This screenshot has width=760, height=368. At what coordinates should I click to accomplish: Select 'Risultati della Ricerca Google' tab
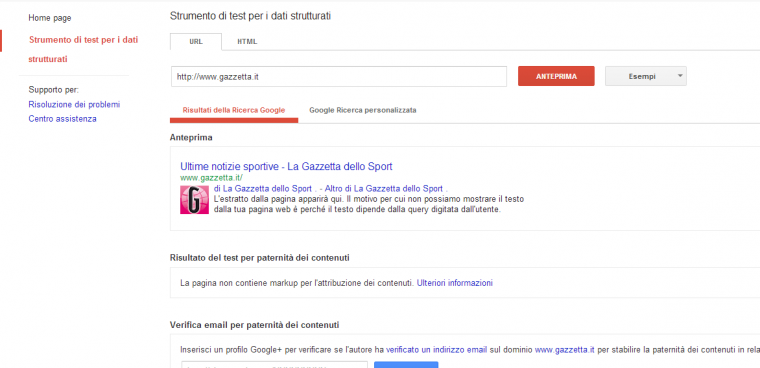tap(234, 110)
